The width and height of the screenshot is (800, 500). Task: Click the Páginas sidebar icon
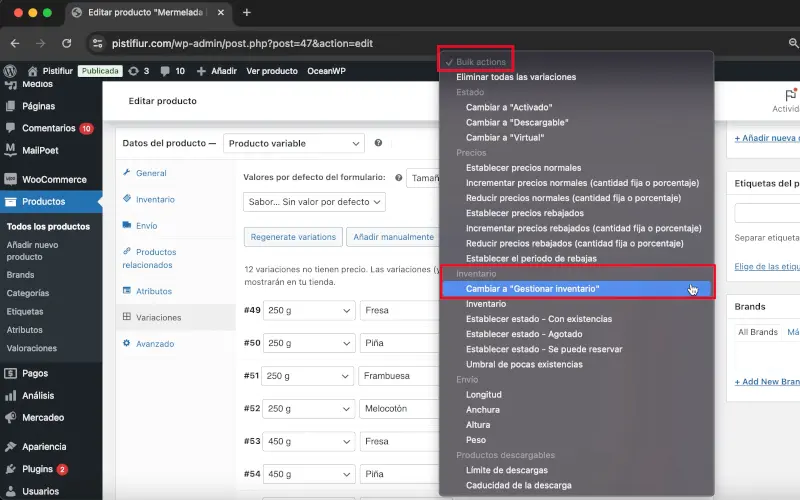[10, 106]
